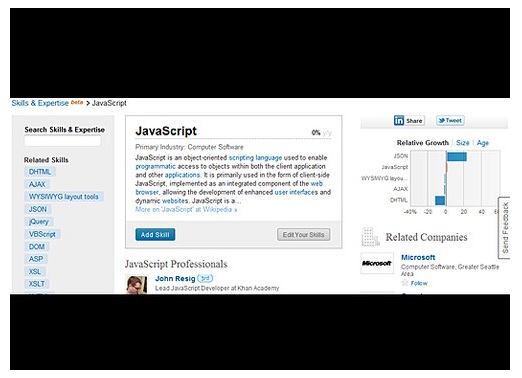The image size is (522, 378).
Task: Open the WYSIWYG layout tools skill
Action: [64, 197]
